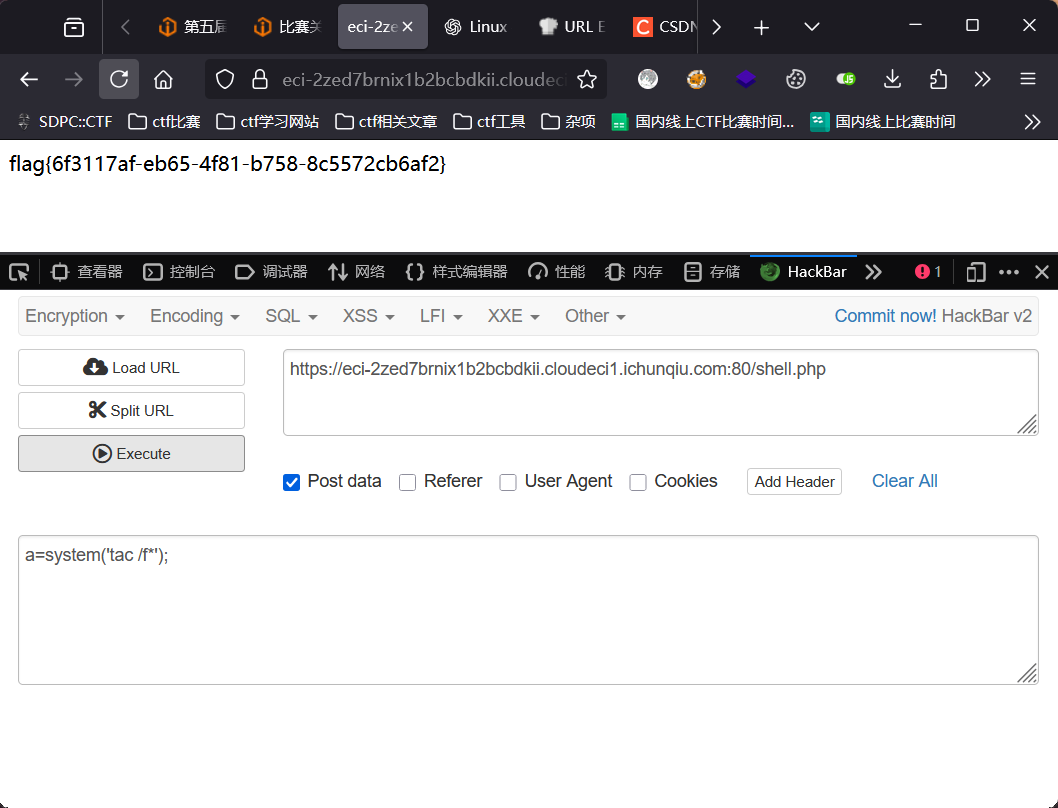Open the 性能 performance panel
The height and width of the screenshot is (808, 1058).
pyautogui.click(x=556, y=272)
